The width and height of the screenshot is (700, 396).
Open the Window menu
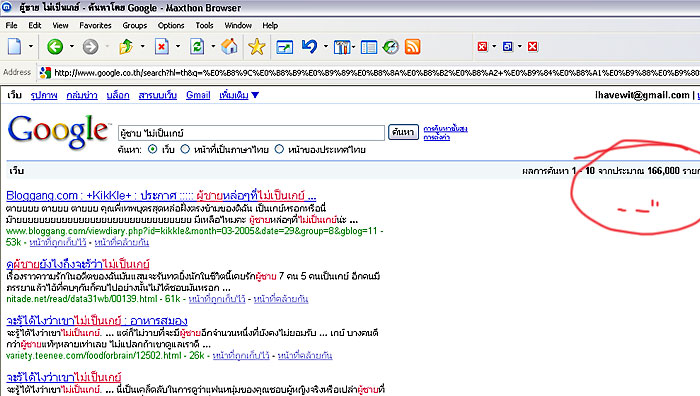coord(238,25)
